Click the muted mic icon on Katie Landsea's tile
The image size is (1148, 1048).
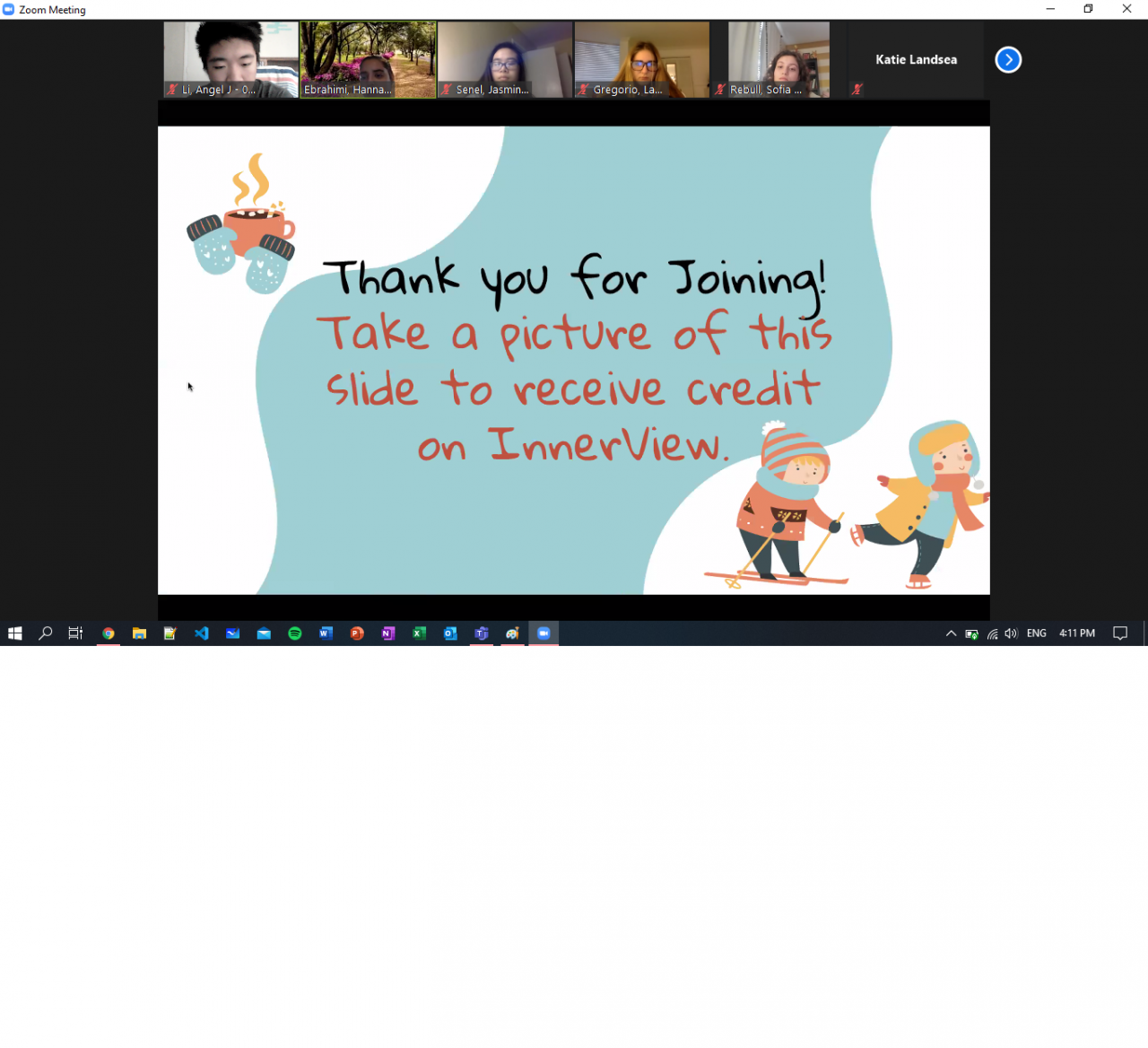point(857,90)
